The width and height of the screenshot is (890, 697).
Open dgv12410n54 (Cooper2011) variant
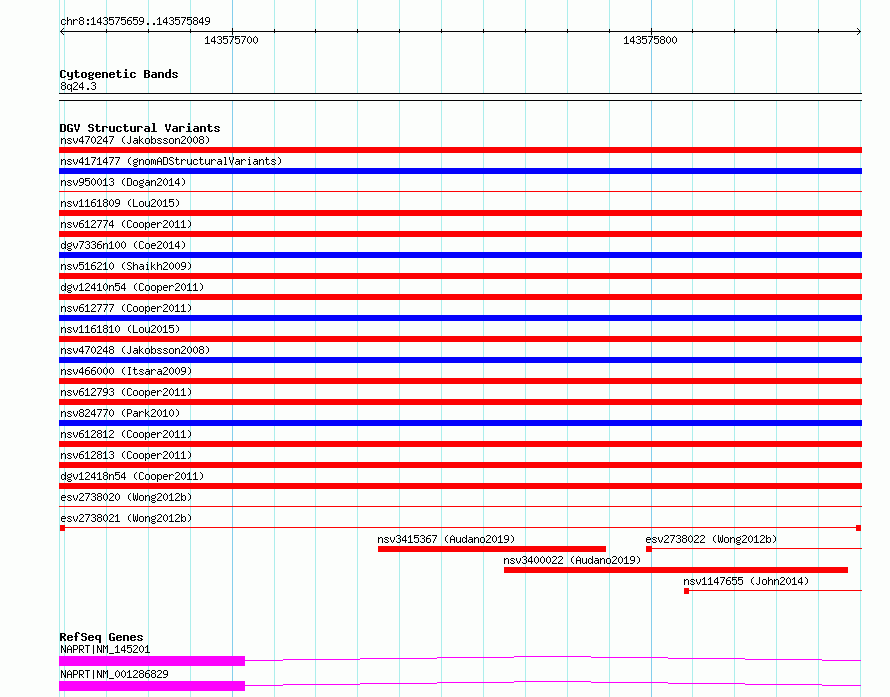point(132,287)
